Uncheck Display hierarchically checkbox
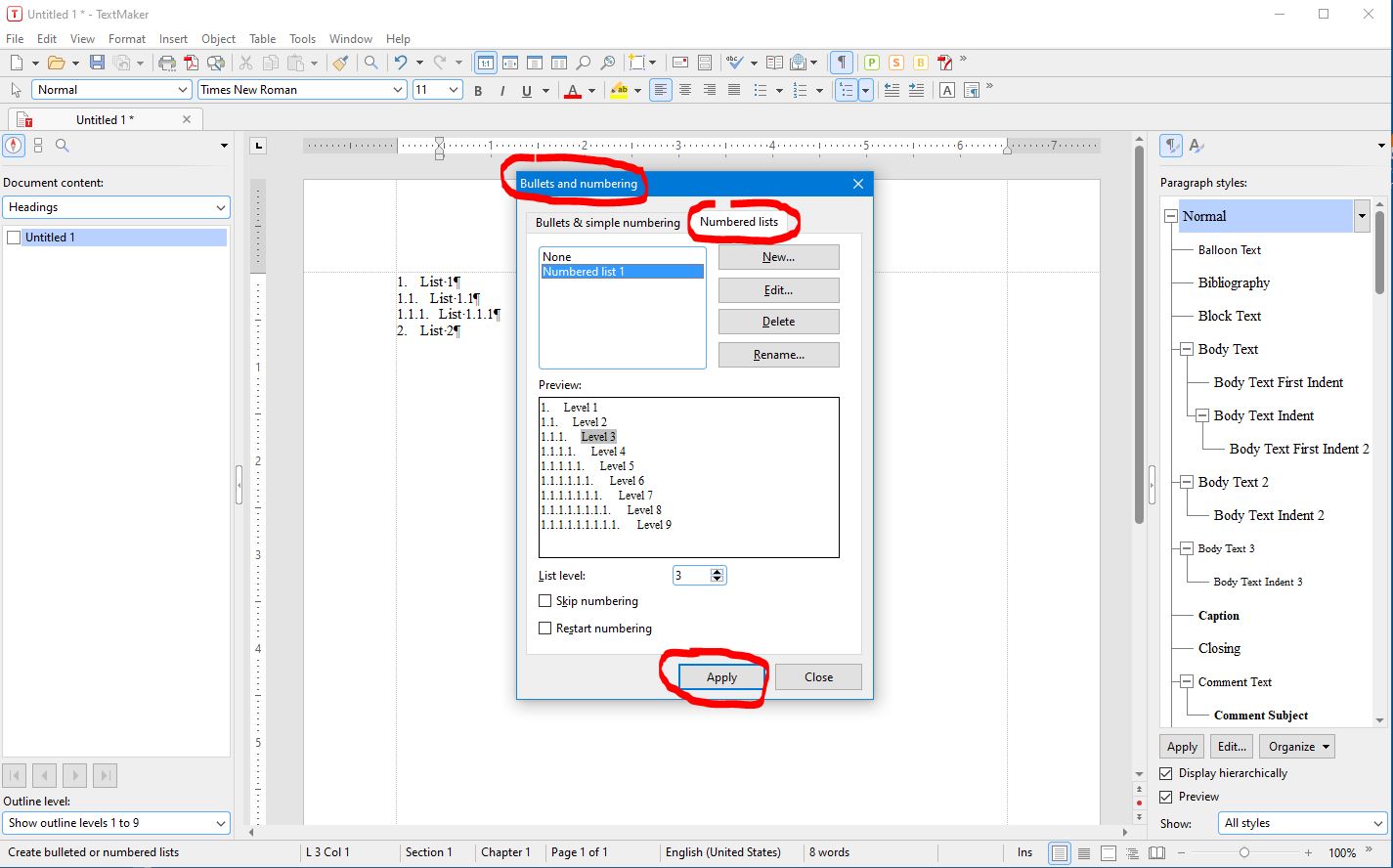 tap(1166, 773)
